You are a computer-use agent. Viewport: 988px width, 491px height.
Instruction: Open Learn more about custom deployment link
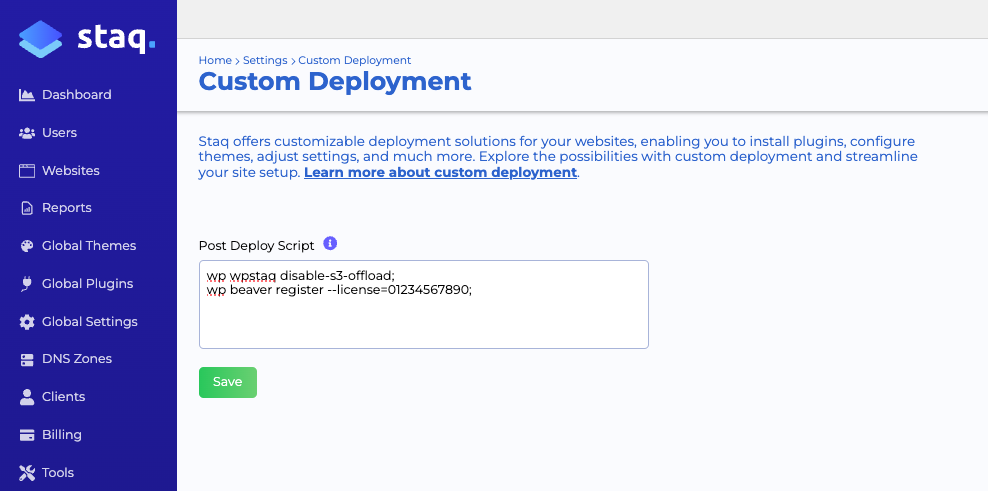coord(440,173)
